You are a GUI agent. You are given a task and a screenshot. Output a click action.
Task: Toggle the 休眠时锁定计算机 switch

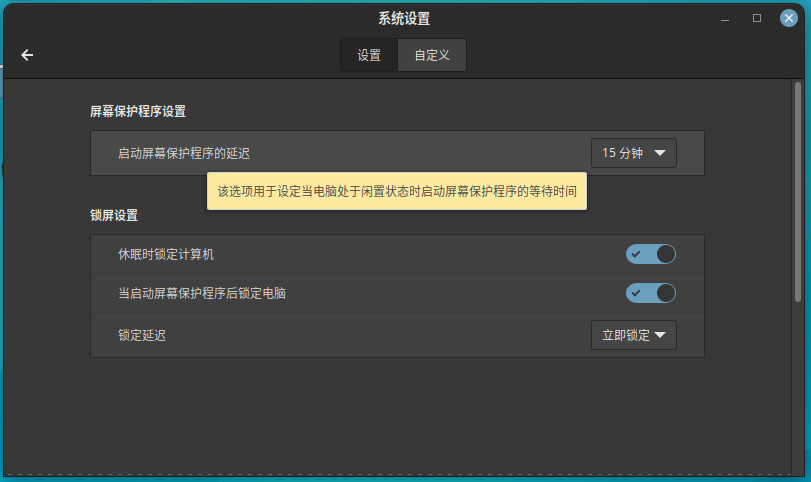[651, 254]
